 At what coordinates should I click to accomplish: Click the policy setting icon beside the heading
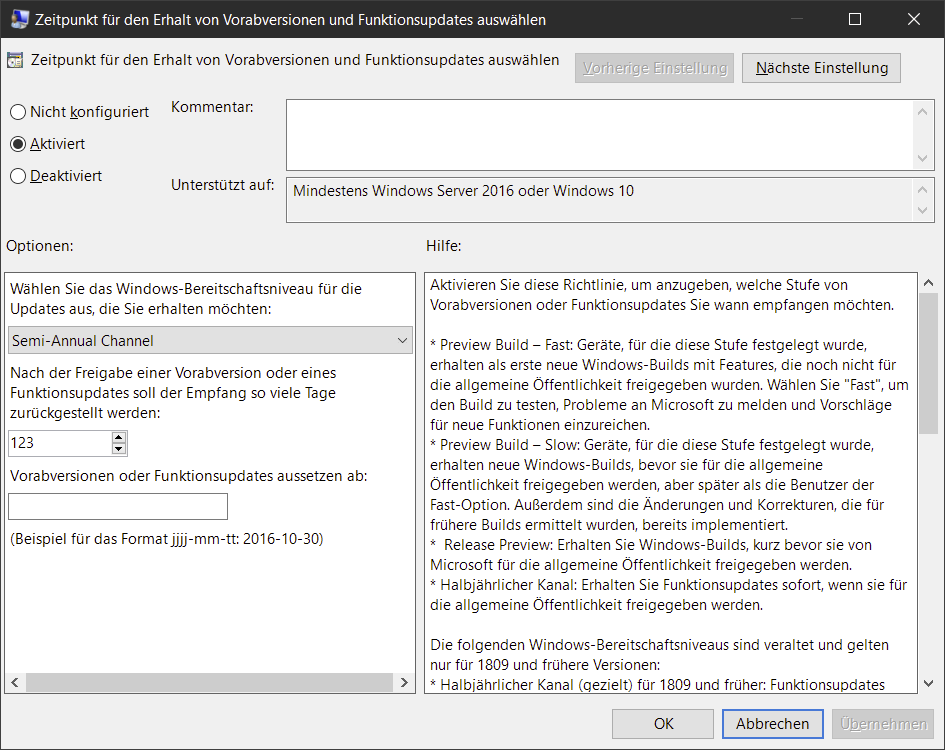[14, 60]
